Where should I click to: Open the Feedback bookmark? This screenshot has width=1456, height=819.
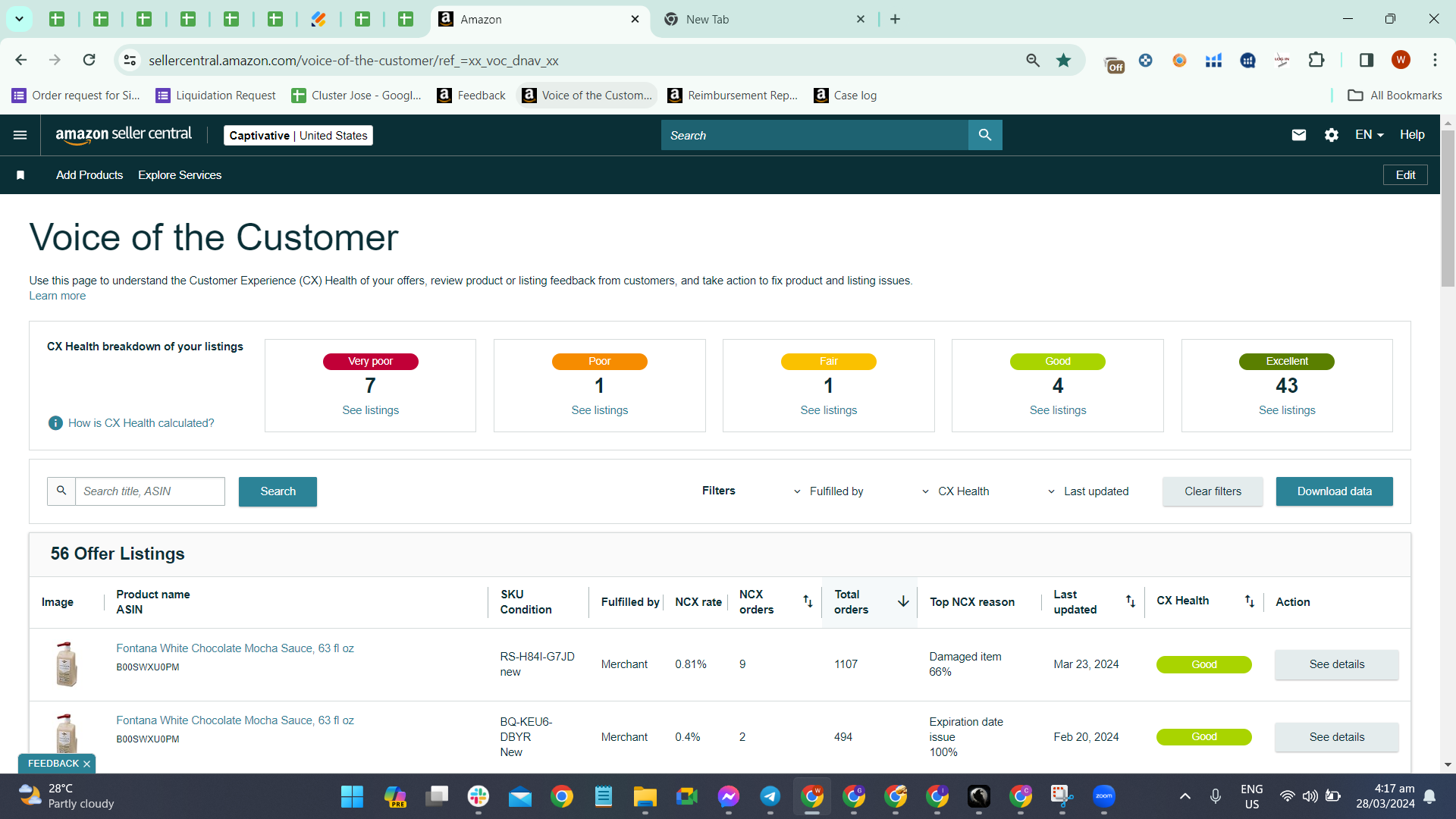click(x=472, y=96)
